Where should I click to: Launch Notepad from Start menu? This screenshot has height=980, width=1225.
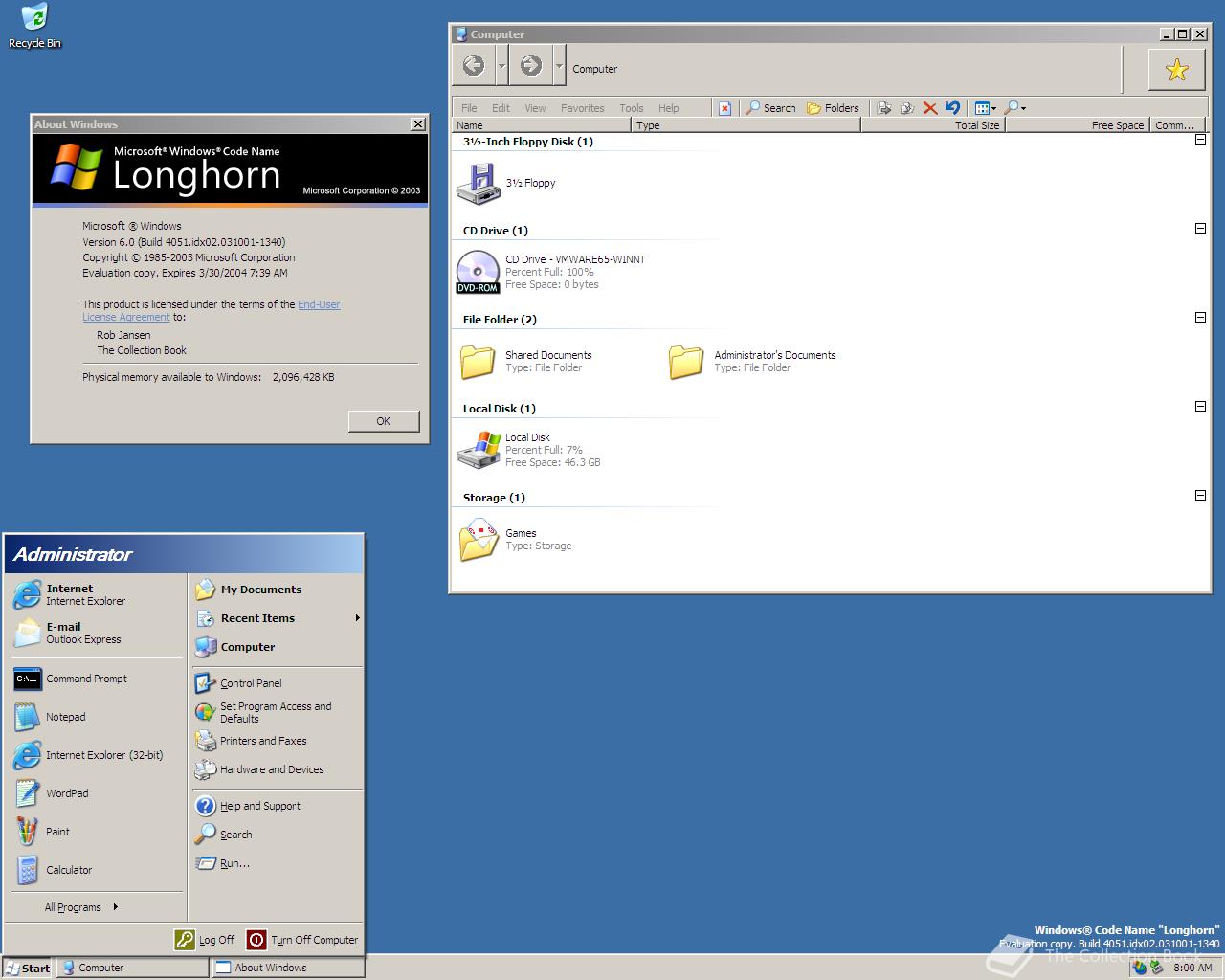coord(96,717)
